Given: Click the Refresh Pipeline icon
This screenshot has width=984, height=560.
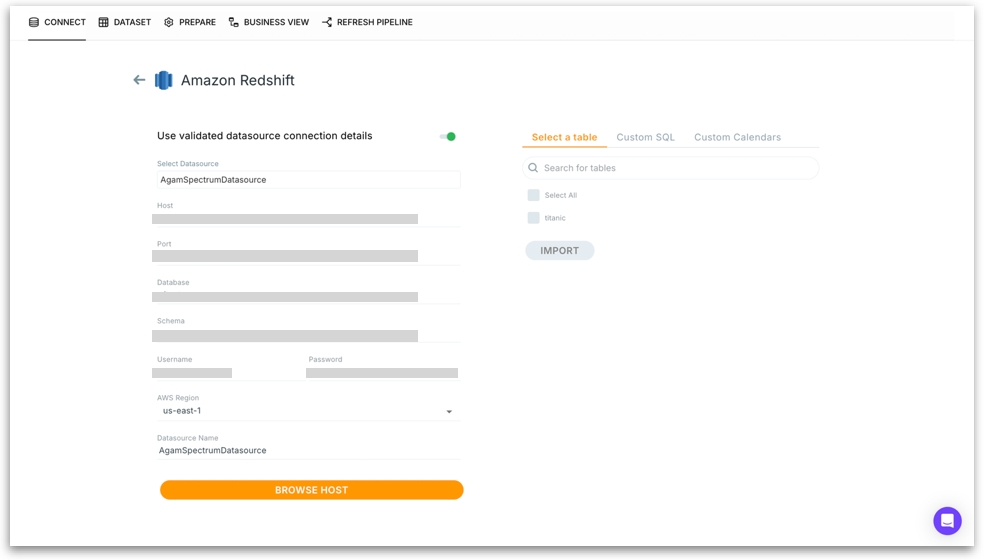Looking at the screenshot, I should (x=327, y=22).
